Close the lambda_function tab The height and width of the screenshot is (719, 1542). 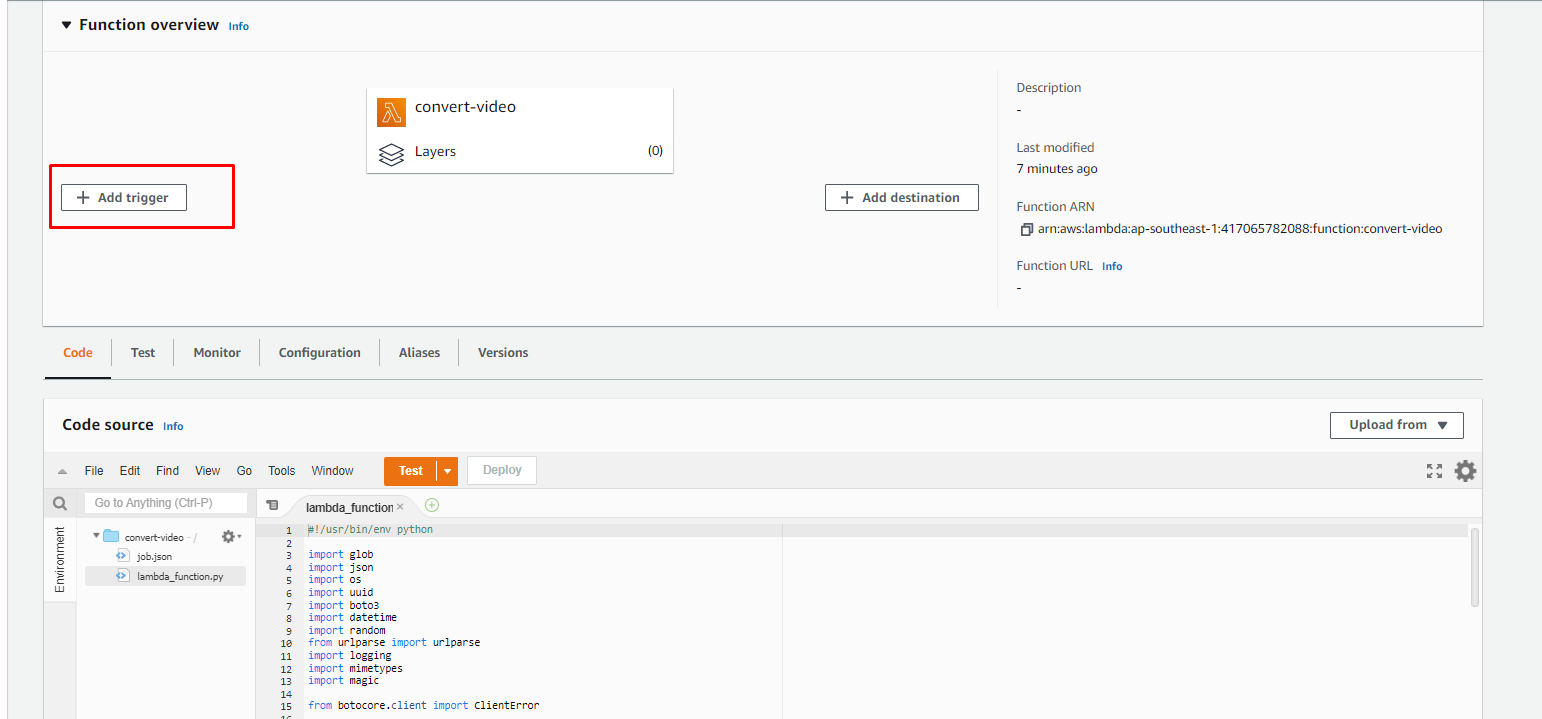(400, 507)
